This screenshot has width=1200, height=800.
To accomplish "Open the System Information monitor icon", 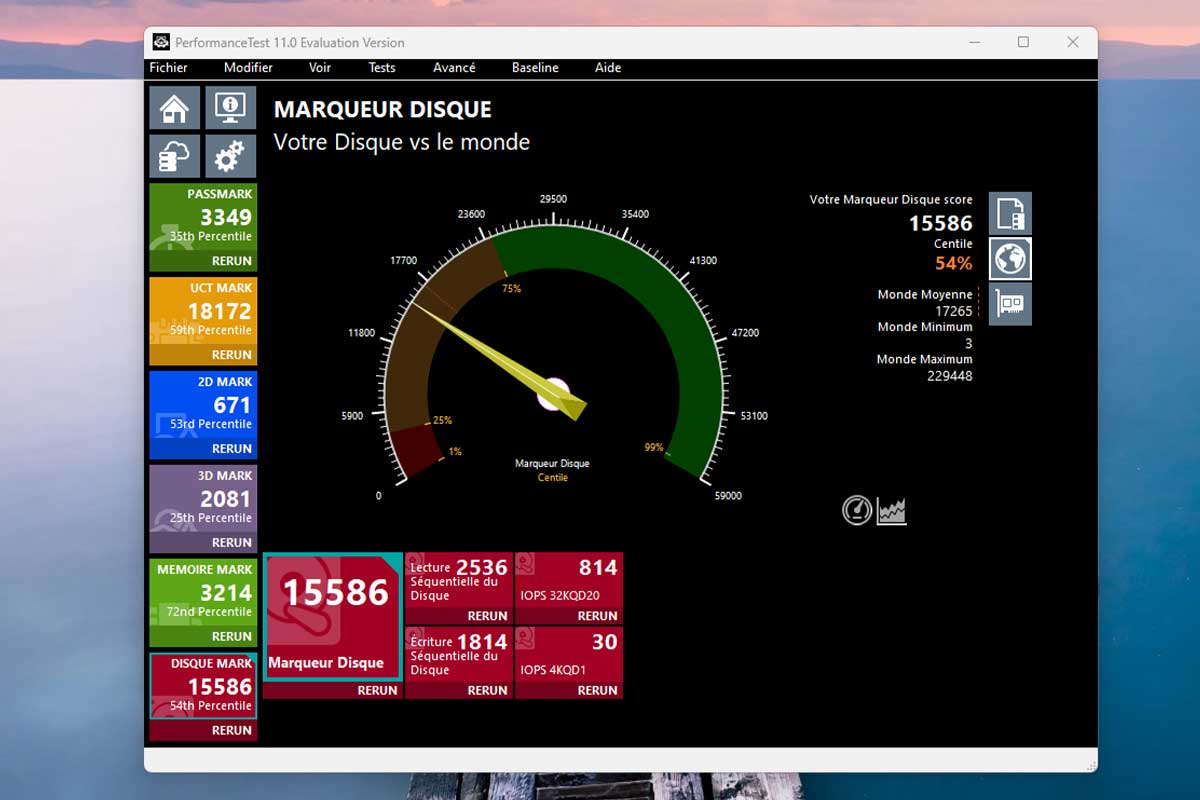I will point(231,108).
